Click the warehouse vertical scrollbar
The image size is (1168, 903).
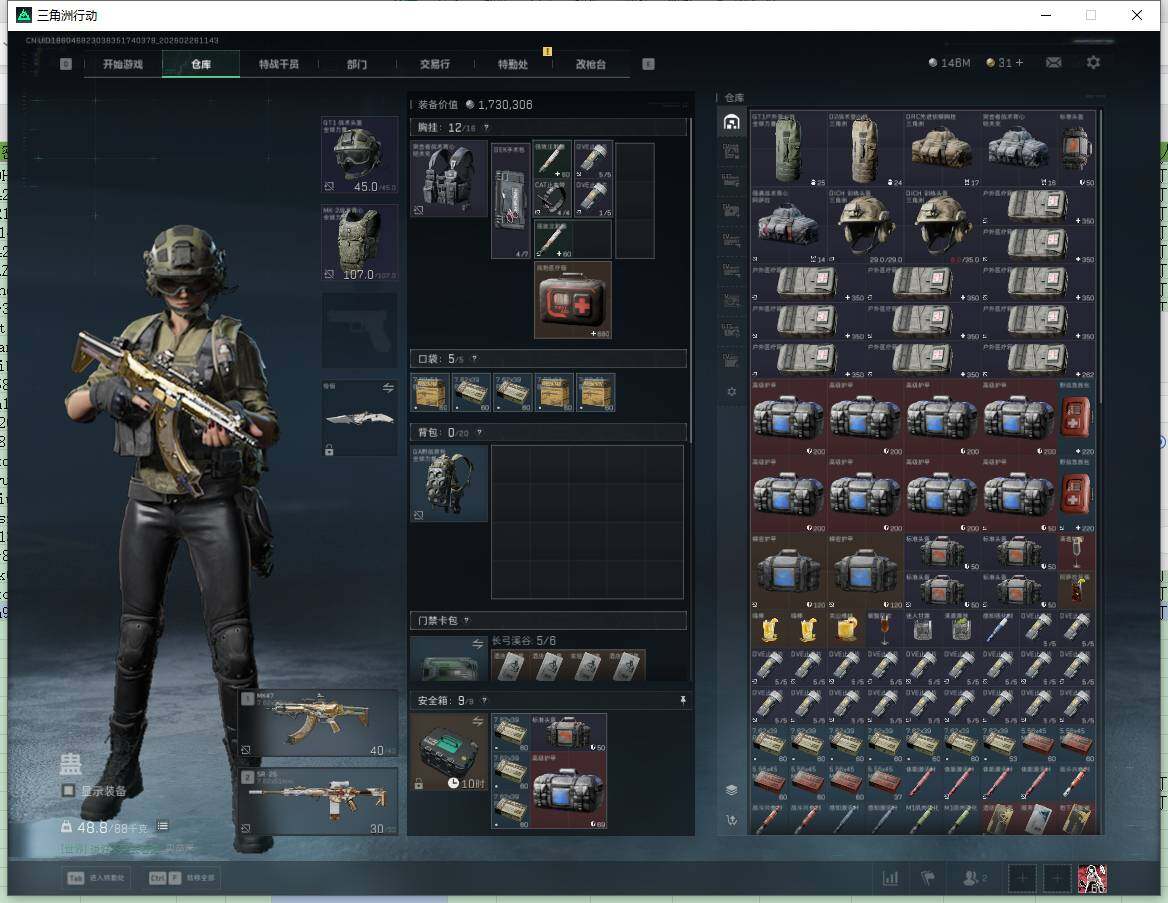point(1099,257)
